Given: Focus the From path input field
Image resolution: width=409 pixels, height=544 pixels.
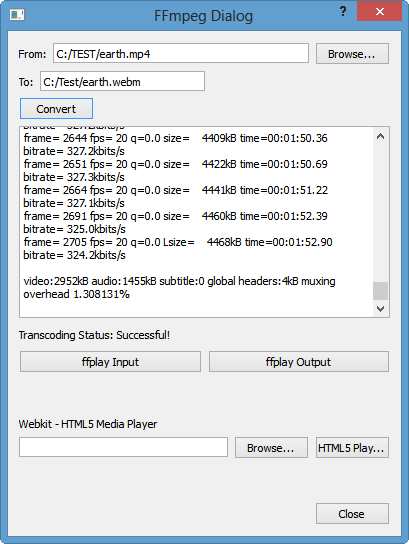Looking at the screenshot, I should [181, 53].
